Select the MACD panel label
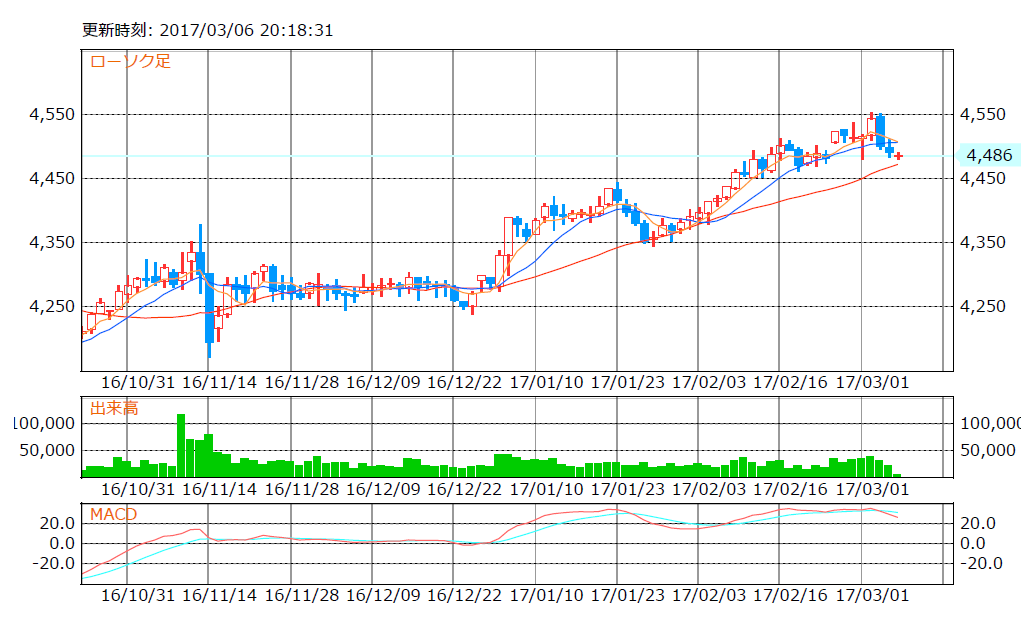The height and width of the screenshot is (624, 1023). click(x=114, y=514)
